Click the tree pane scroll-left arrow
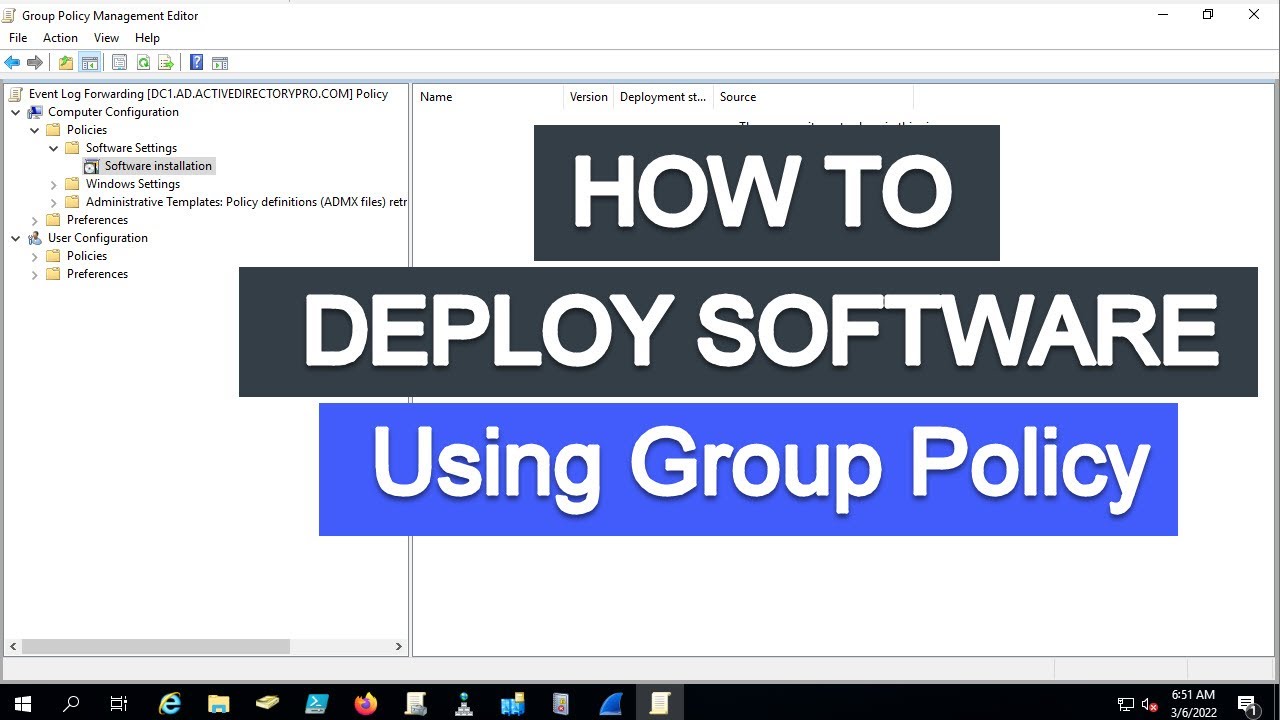This screenshot has height=720, width=1280. [11, 647]
